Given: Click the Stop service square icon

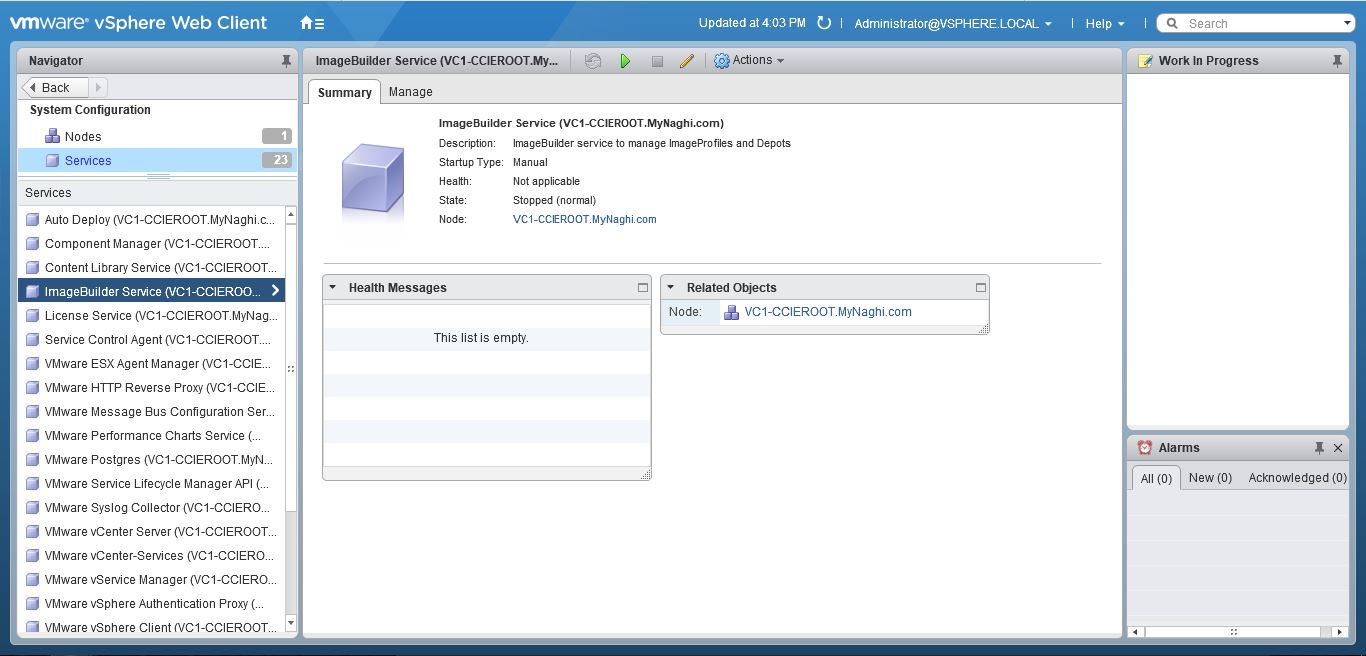Looking at the screenshot, I should coord(657,61).
